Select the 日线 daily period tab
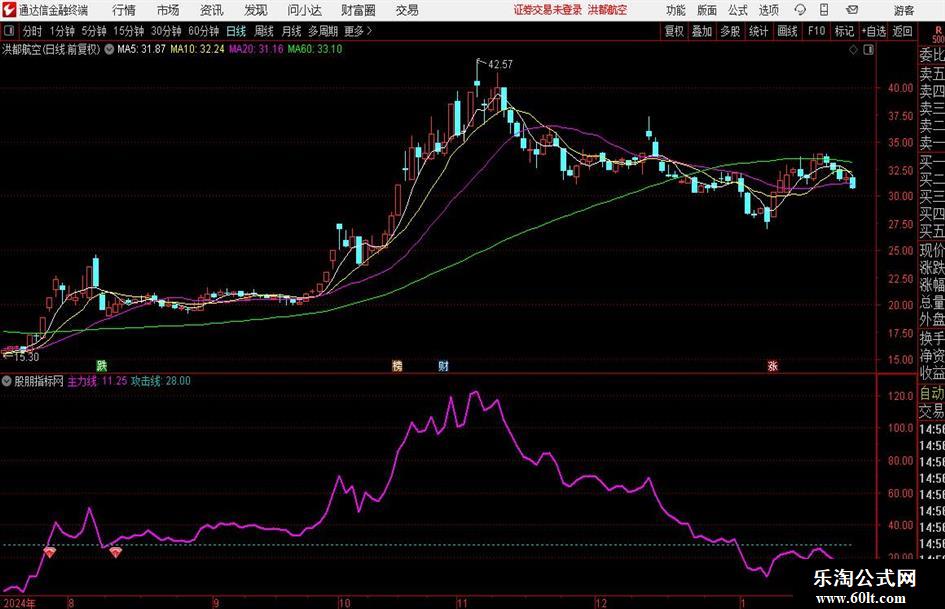The height and width of the screenshot is (609, 945). point(236,31)
